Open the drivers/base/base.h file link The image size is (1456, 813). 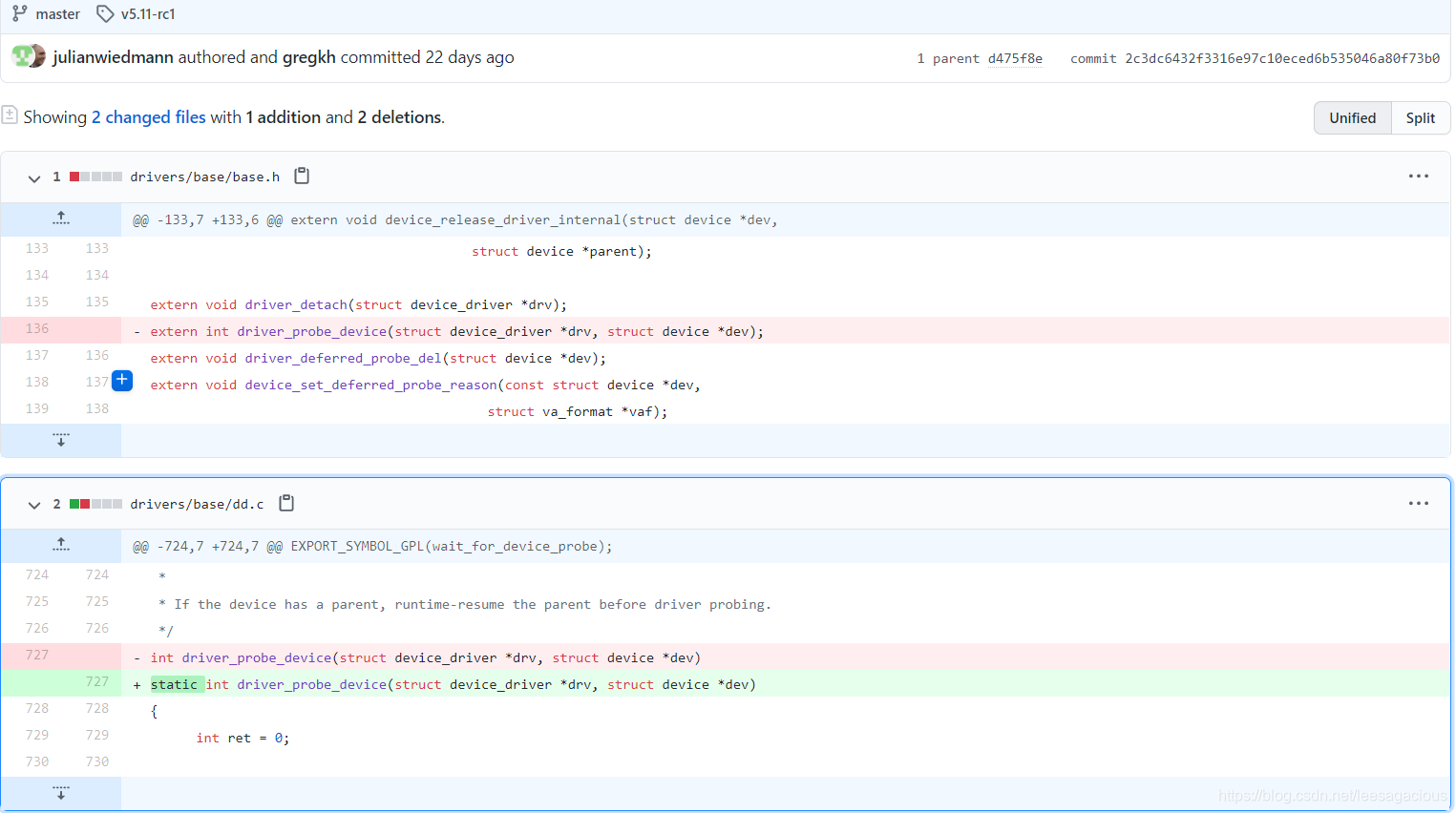coord(205,177)
